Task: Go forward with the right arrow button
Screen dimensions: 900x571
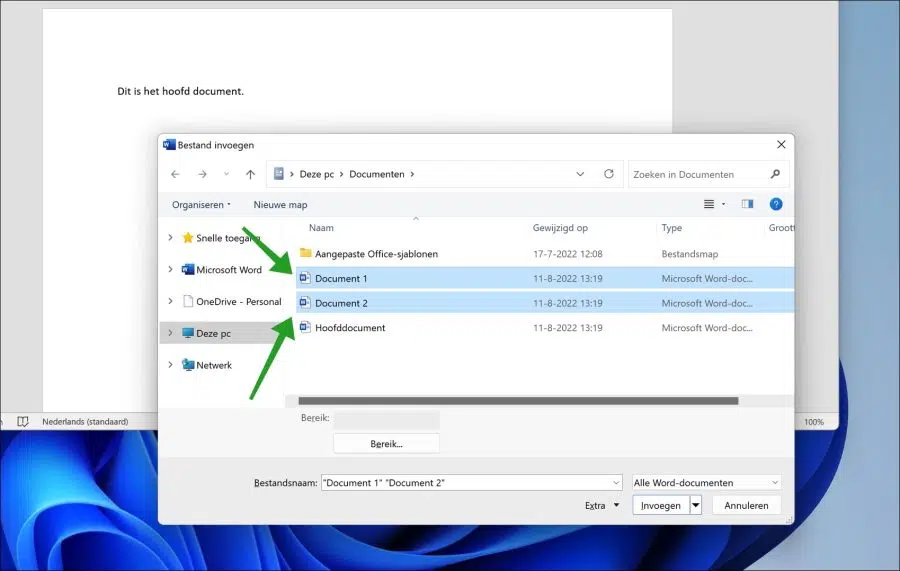Action: coord(202,174)
